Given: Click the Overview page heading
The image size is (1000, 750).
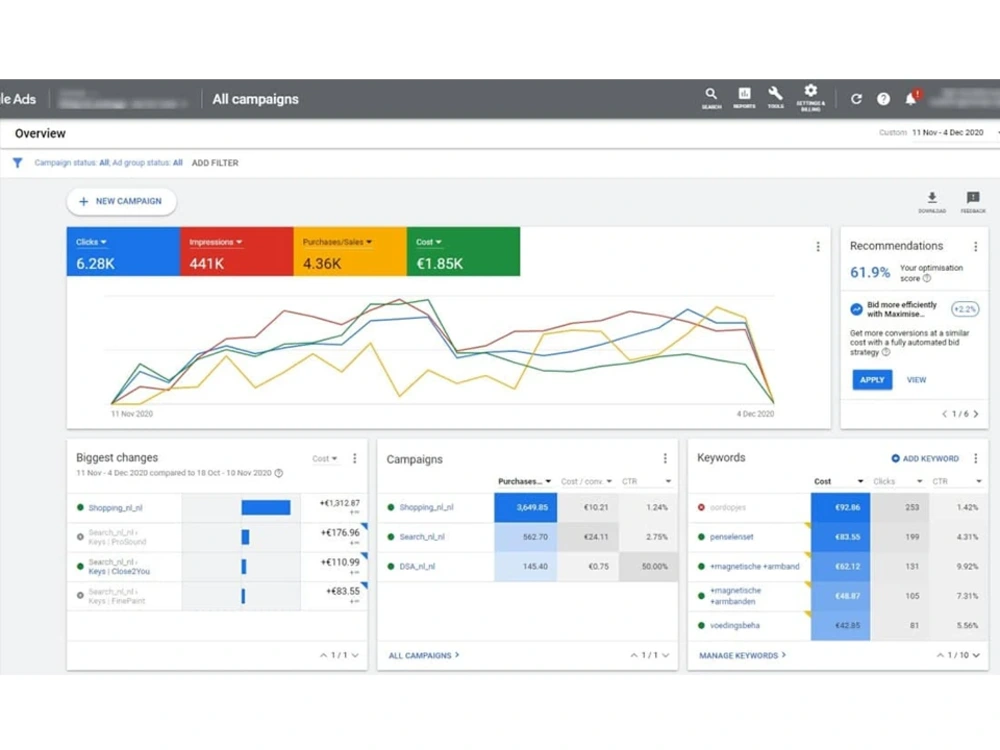Looking at the screenshot, I should [40, 133].
